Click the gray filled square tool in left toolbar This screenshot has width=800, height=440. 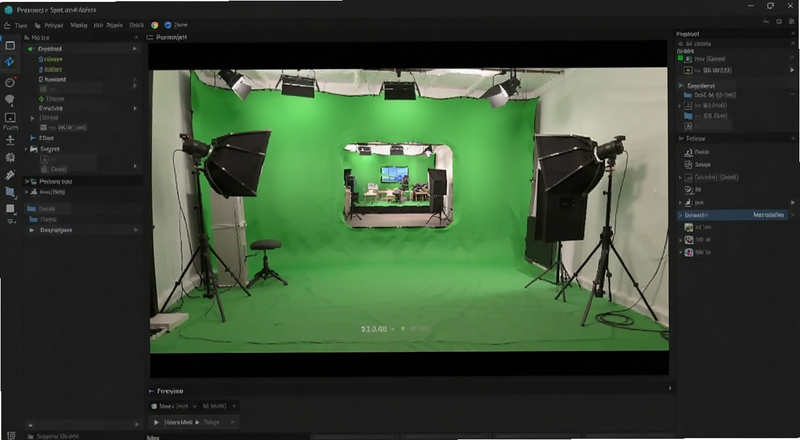10,209
